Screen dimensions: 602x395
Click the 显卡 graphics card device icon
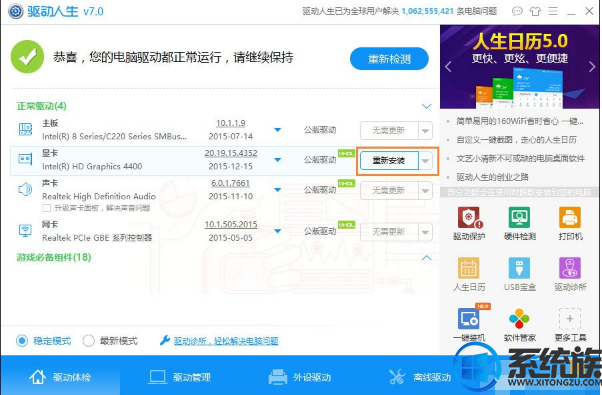(x=25, y=159)
